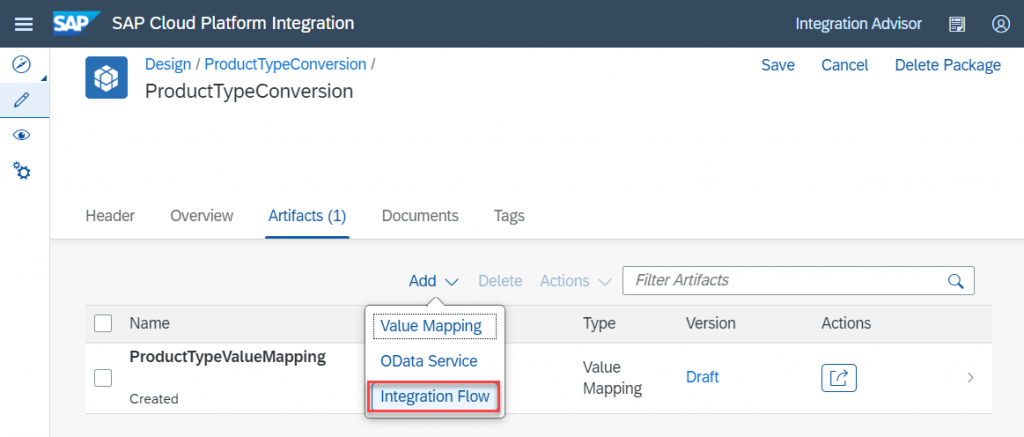Open the Draft version link
The width and height of the screenshot is (1024, 437).
tap(702, 378)
